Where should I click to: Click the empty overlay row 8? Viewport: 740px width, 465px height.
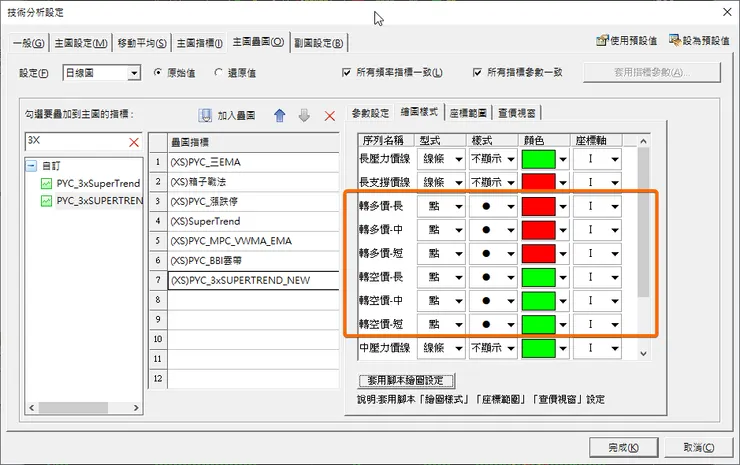(253, 300)
